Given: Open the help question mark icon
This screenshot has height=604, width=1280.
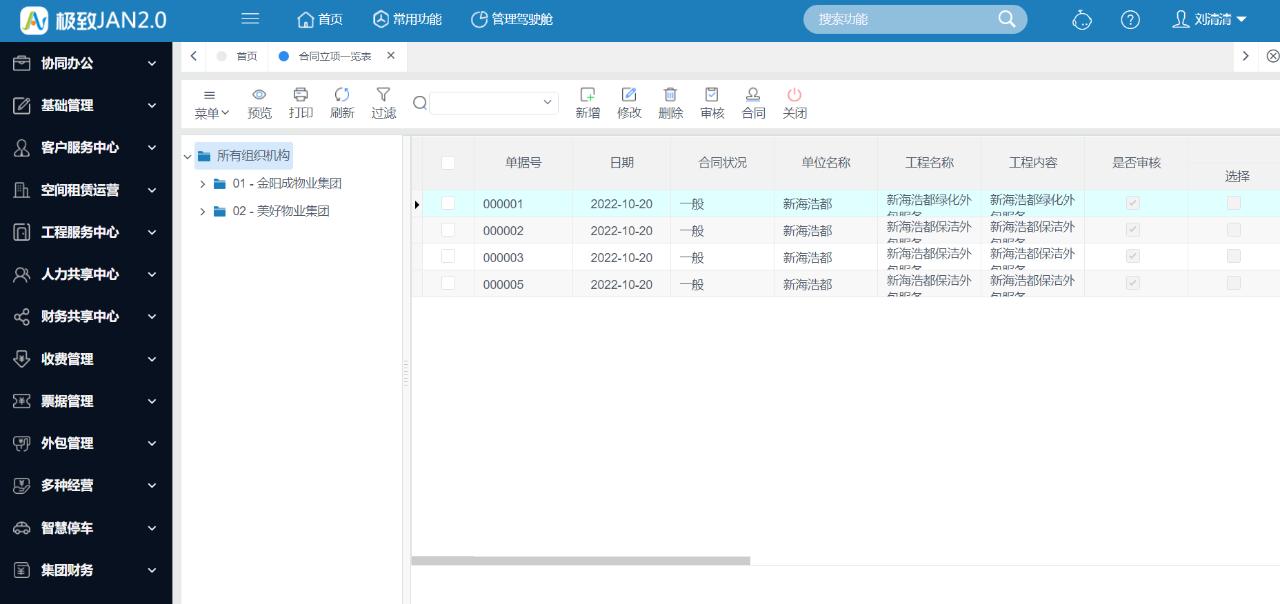Looking at the screenshot, I should click(x=1130, y=20).
